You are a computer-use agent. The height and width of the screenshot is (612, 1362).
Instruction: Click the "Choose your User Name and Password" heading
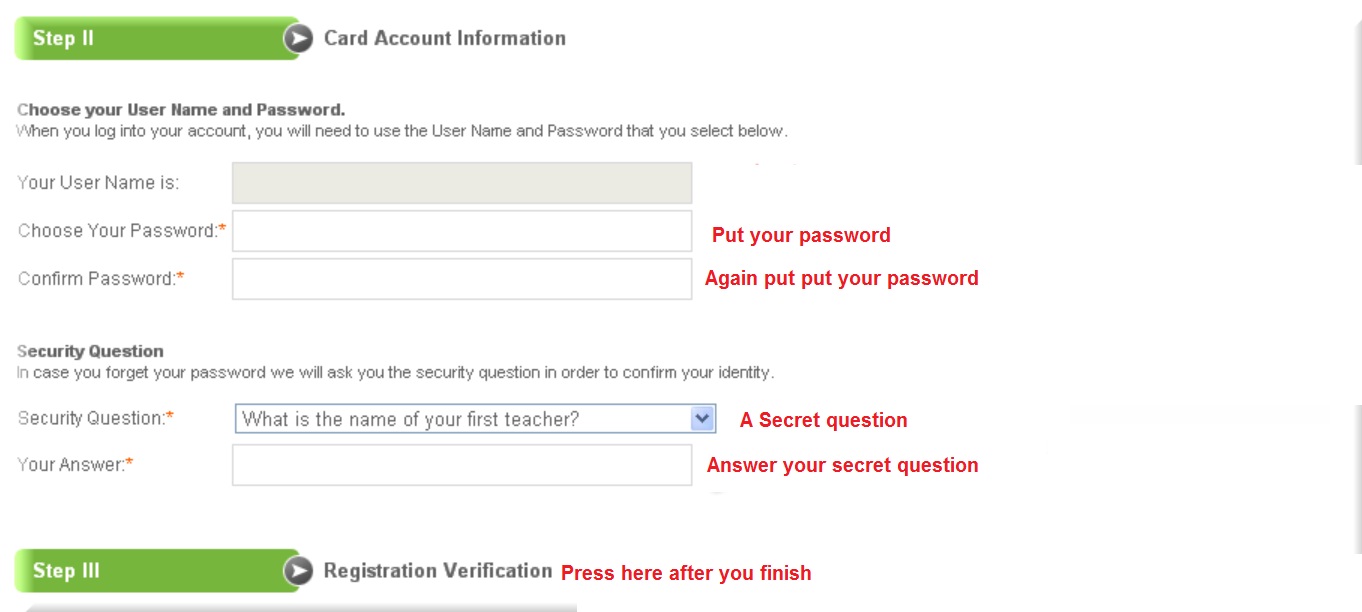point(181,110)
